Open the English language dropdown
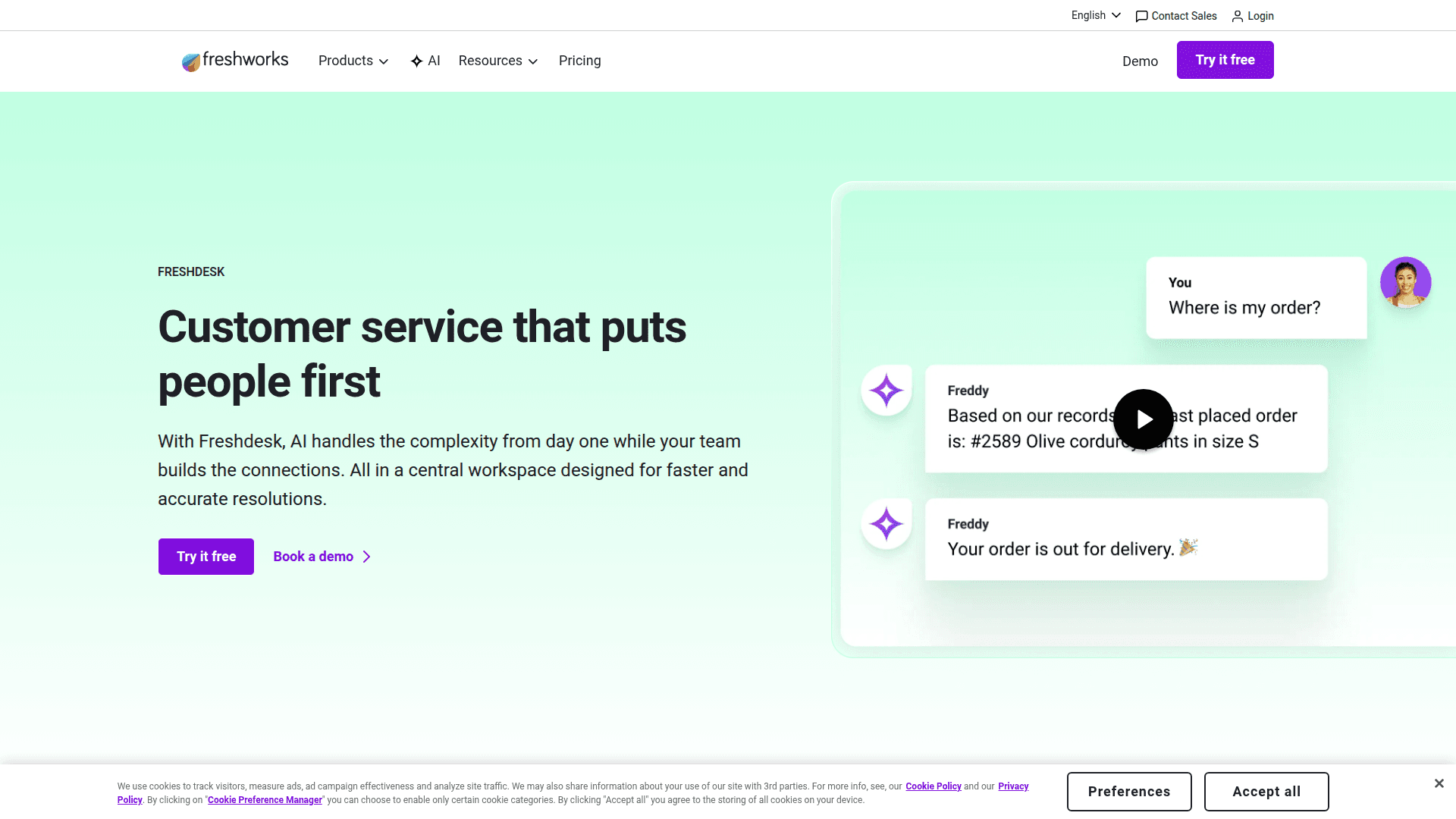Screen dimensions: 1456x819 coord(1096,15)
